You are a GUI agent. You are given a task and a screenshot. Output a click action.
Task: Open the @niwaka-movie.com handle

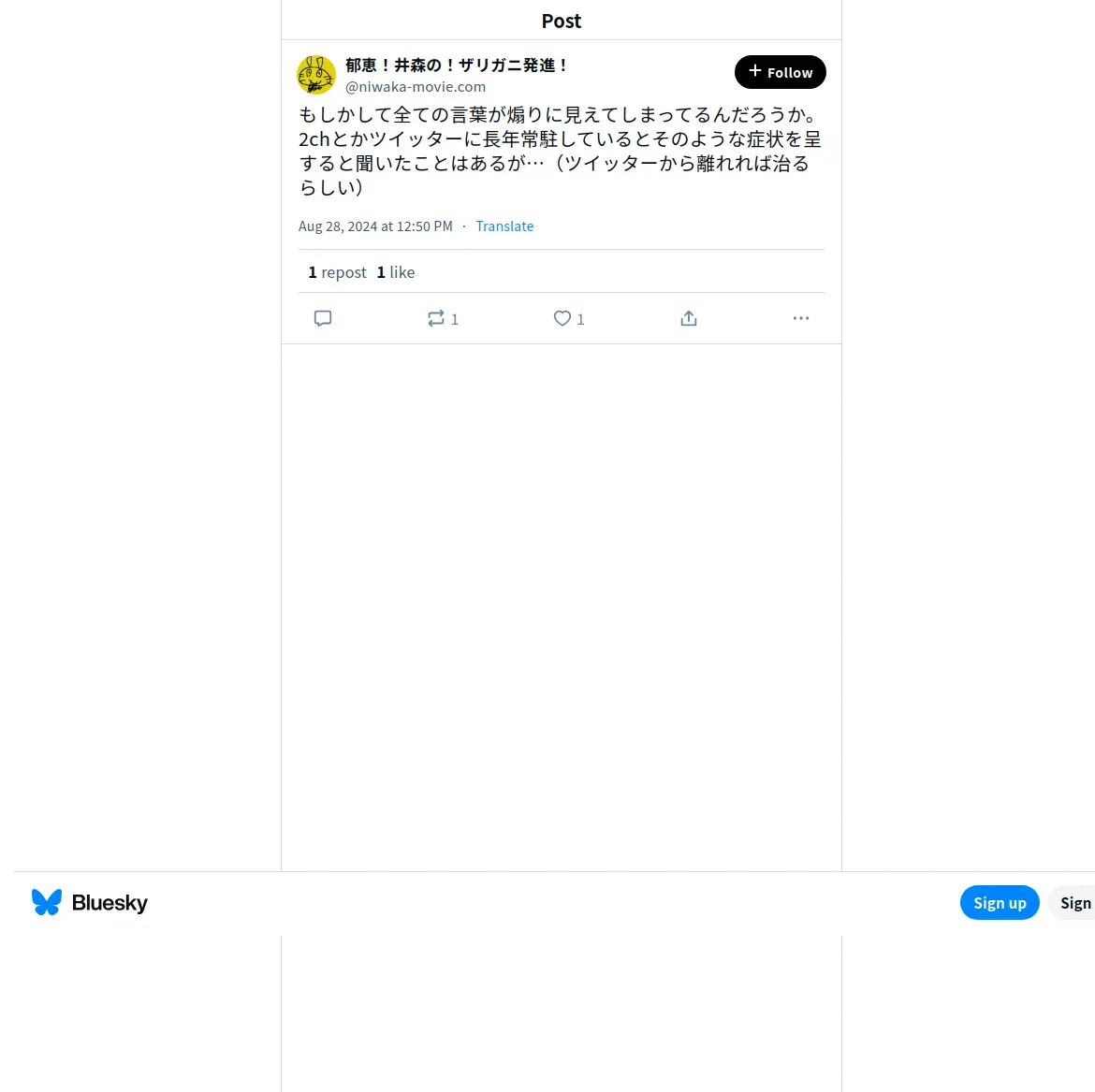pyautogui.click(x=416, y=87)
